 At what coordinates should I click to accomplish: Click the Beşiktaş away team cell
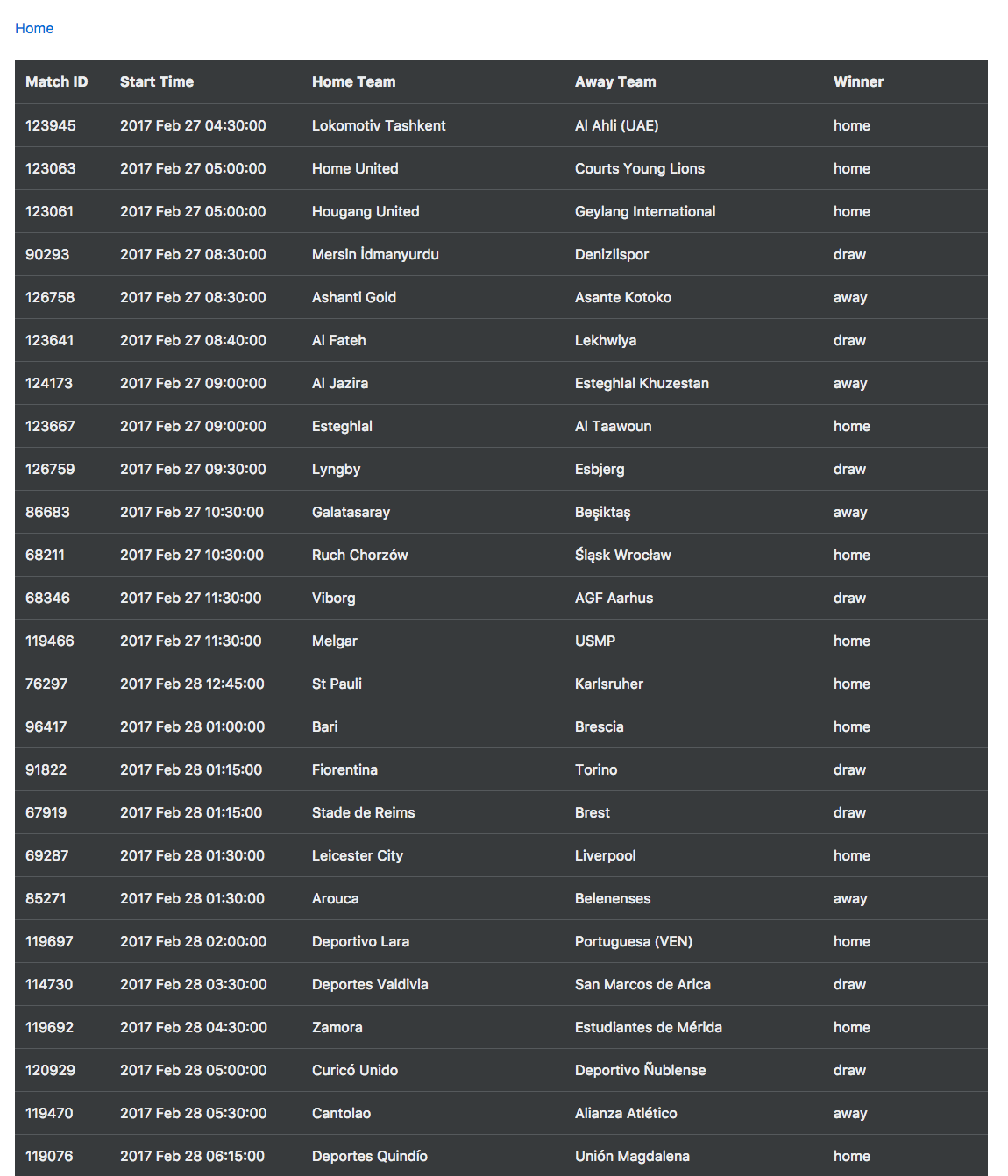tap(602, 512)
